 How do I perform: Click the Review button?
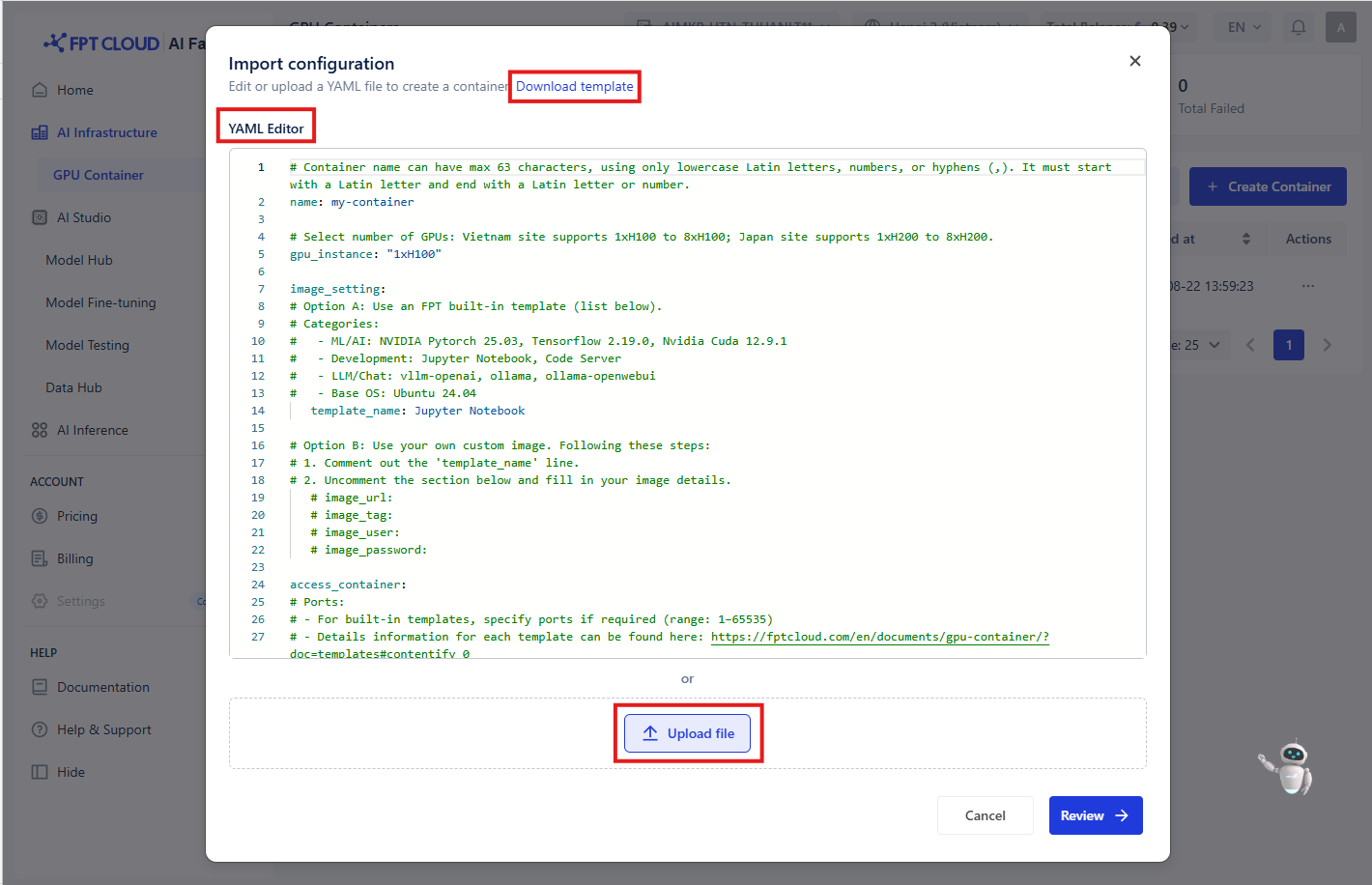pos(1096,815)
